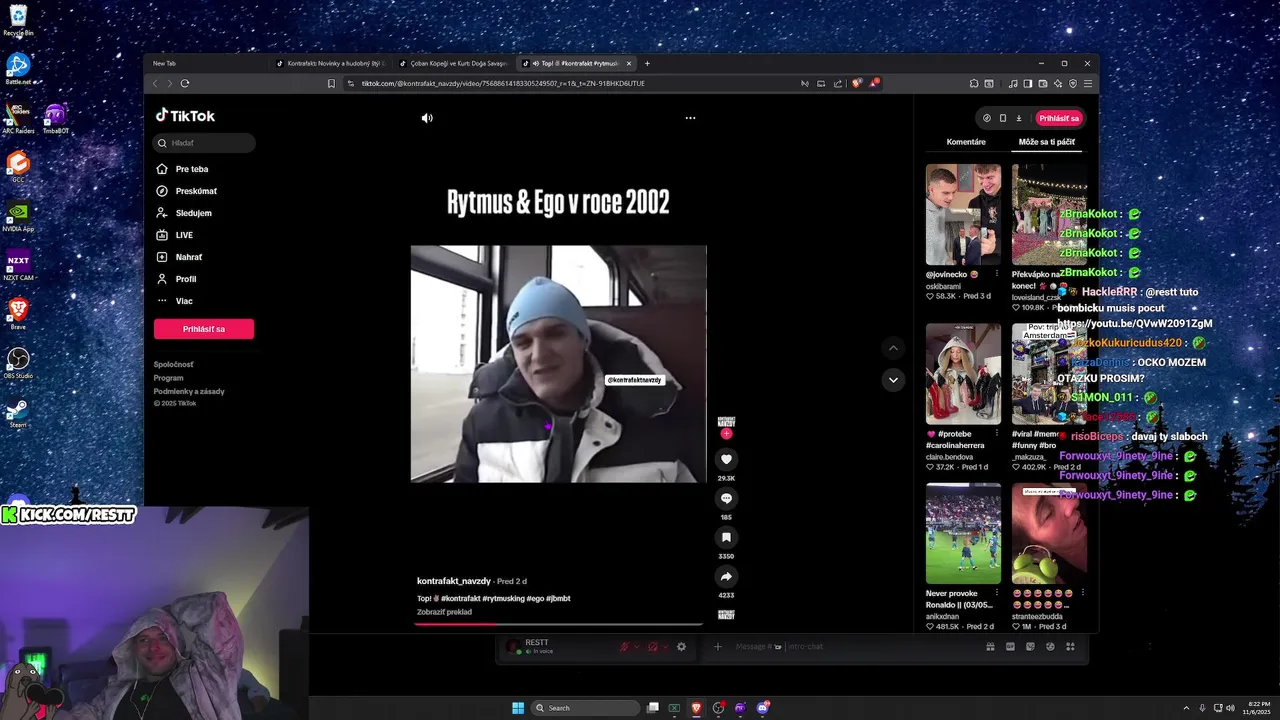This screenshot has width=1280, height=720.
Task: Open the Discord emoji picker
Action: pyautogui.click(x=1050, y=647)
